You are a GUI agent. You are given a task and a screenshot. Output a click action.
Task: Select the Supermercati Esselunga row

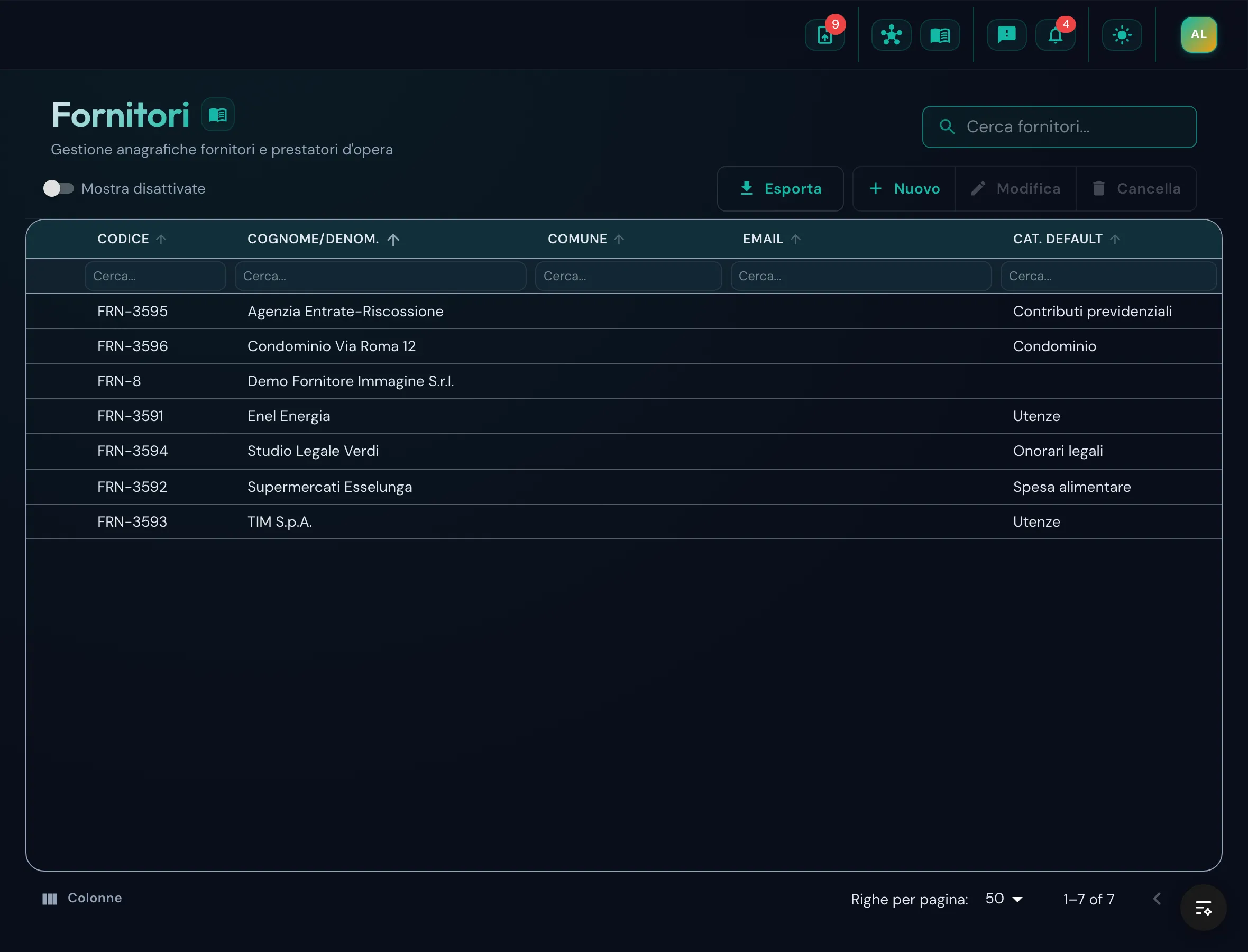[623, 487]
